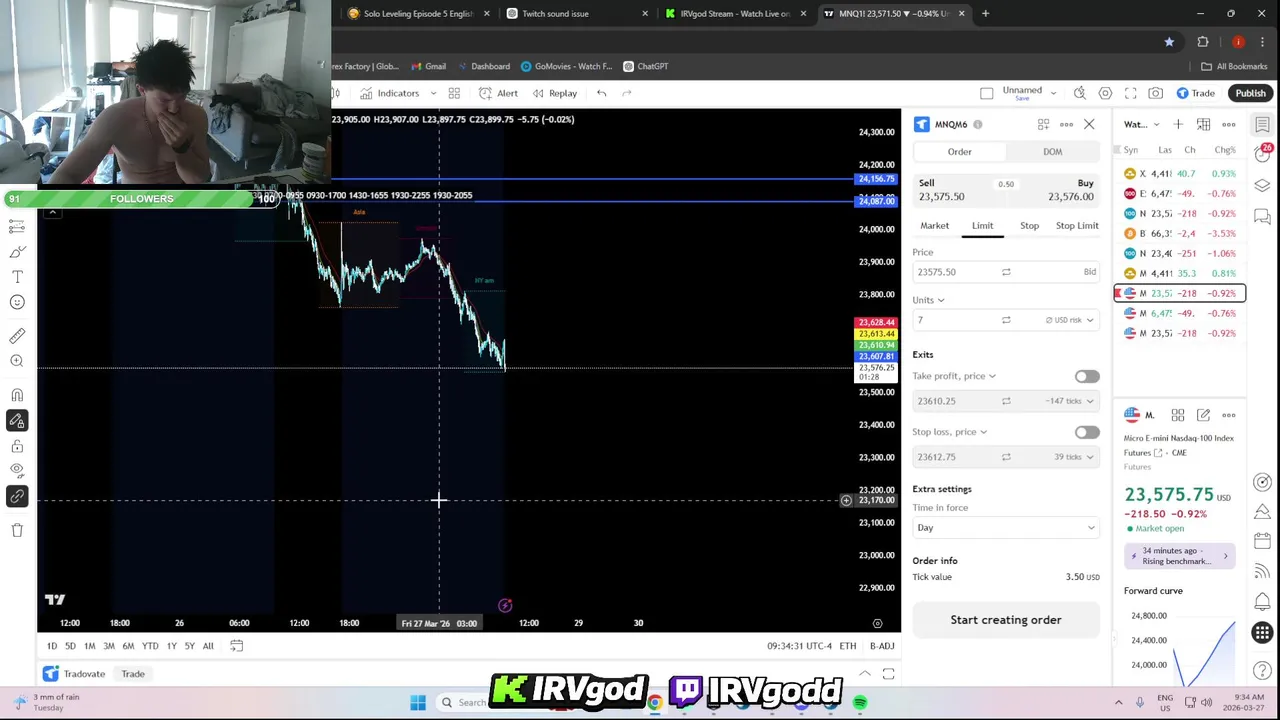Click the Publish button
Image resolution: width=1280 pixels, height=720 pixels.
[1250, 93]
